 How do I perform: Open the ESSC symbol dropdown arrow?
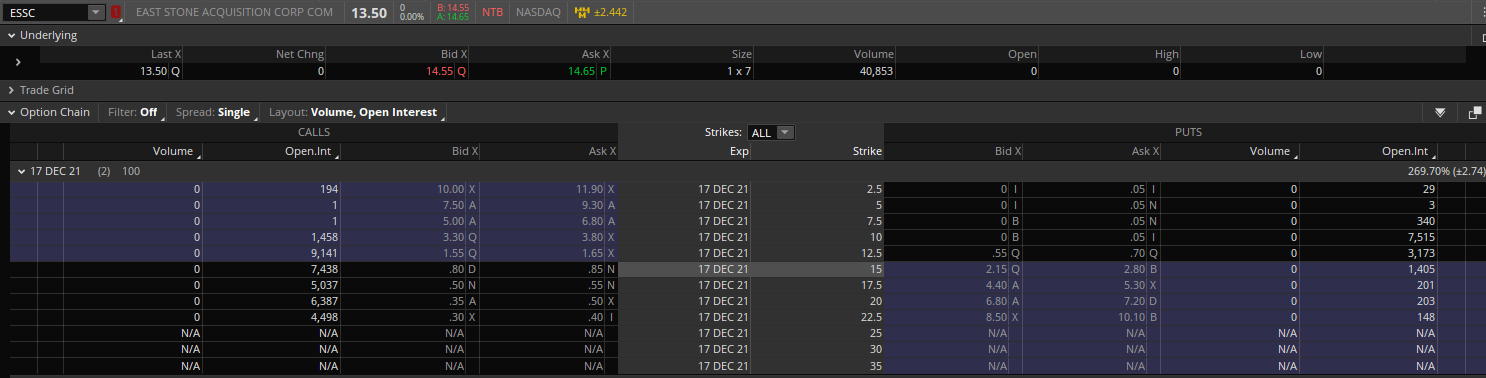tap(96, 13)
